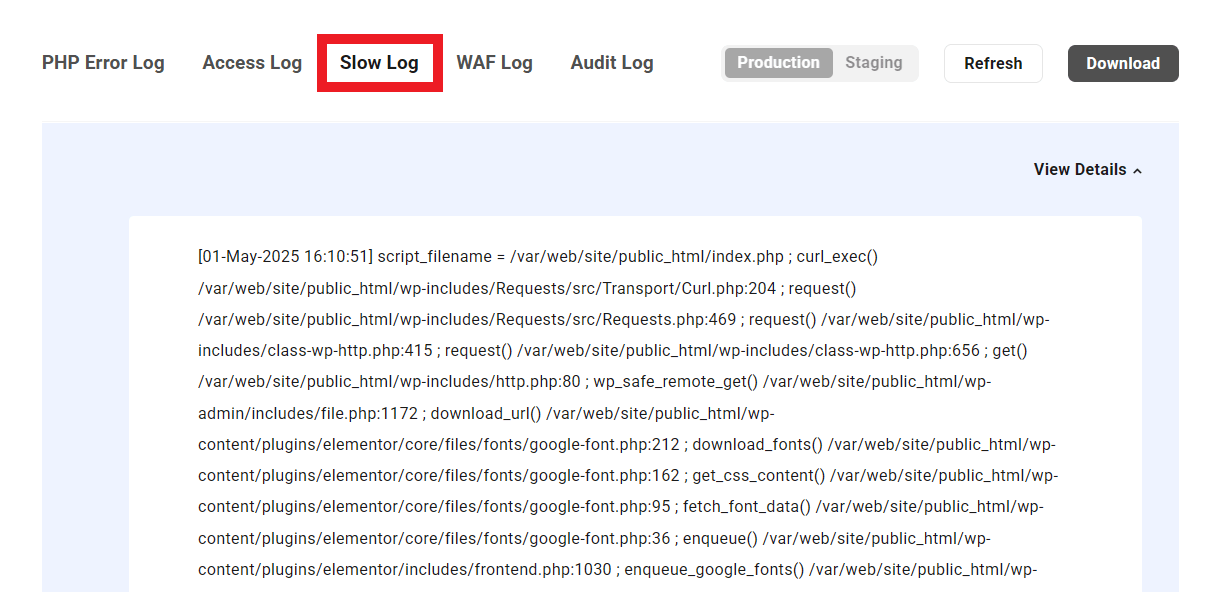Viewport: 1220px width, 592px height.
Task: Click the Download button
Action: click(x=1123, y=63)
